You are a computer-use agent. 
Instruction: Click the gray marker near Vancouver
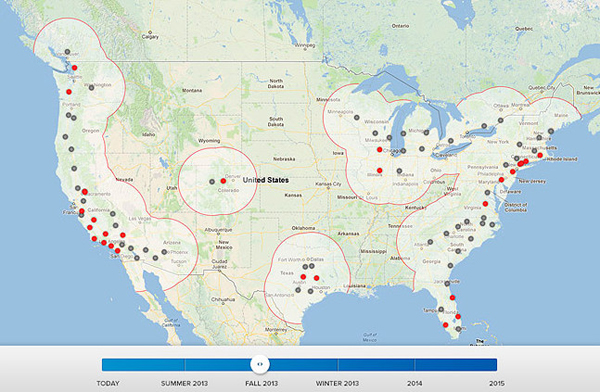coord(67,52)
